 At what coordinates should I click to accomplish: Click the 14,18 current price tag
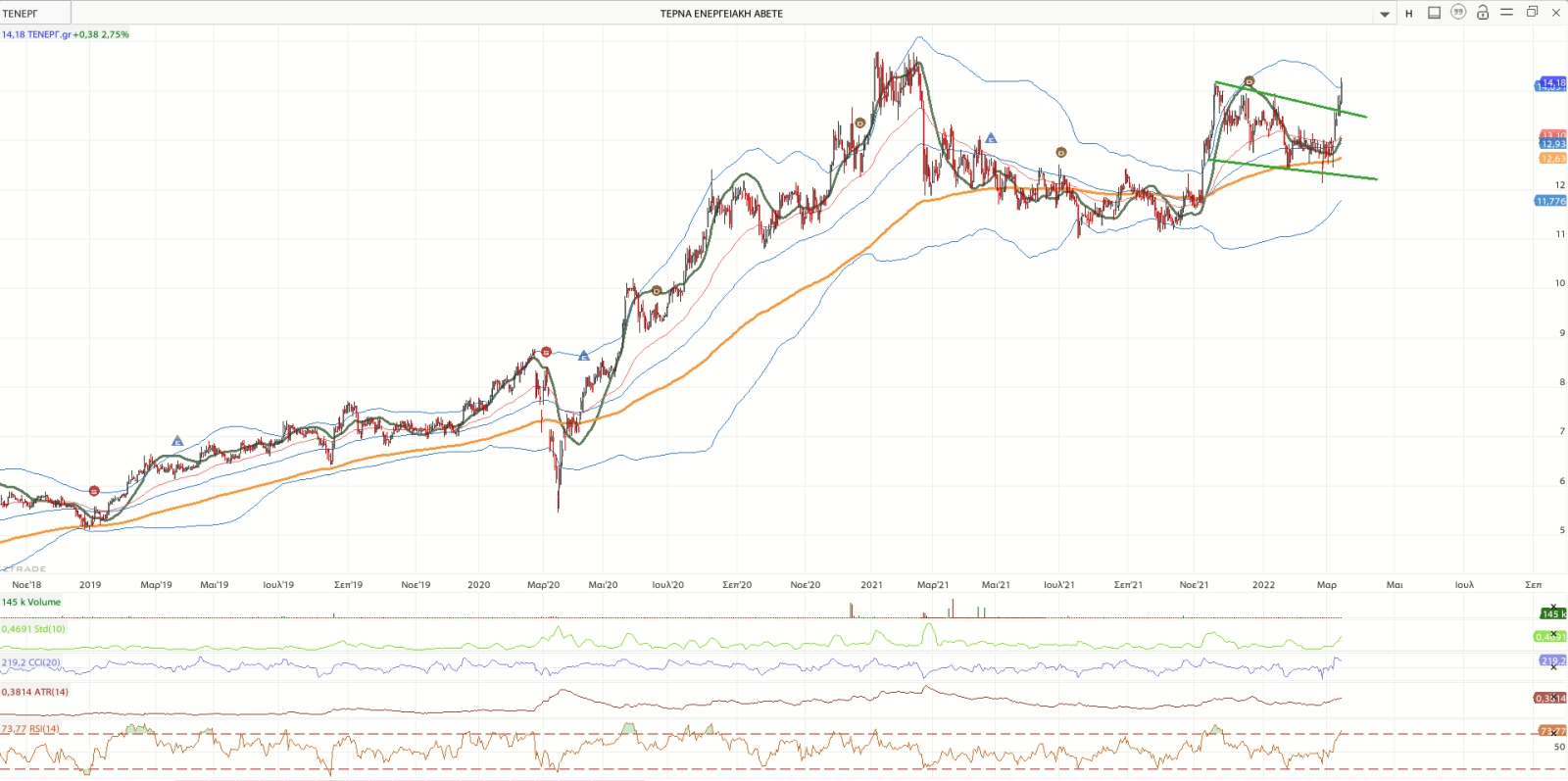coord(1552,82)
